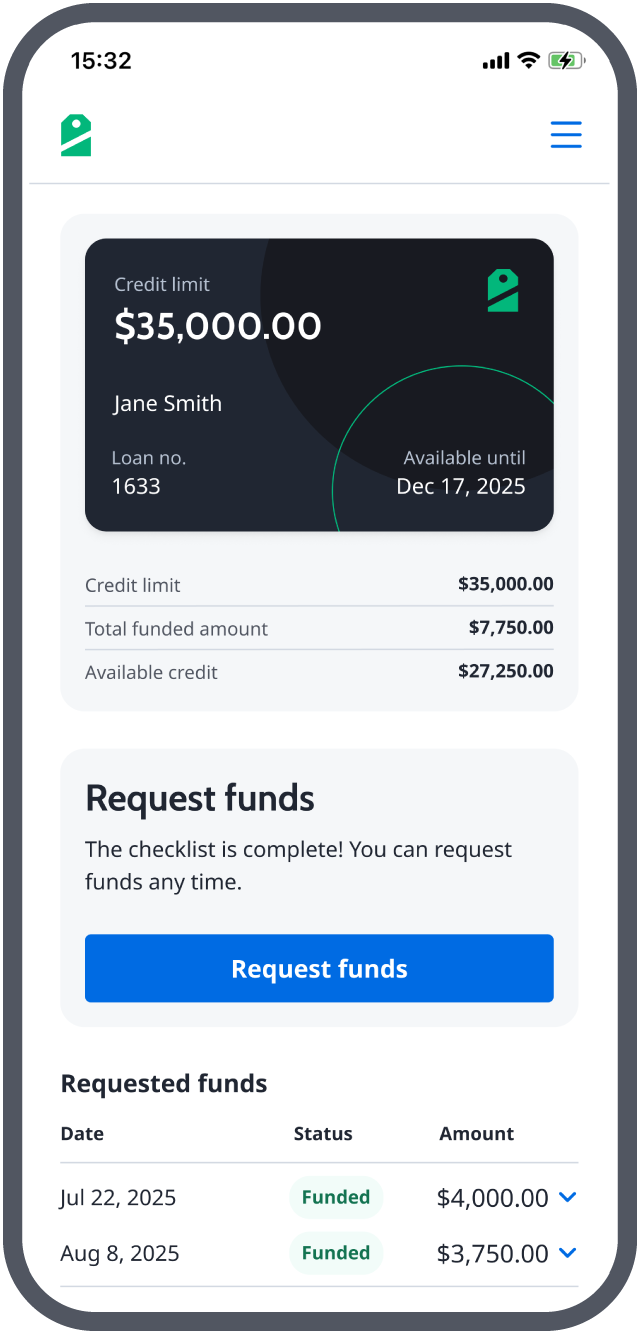Image resolution: width=640 pixels, height=1334 pixels.
Task: Tap the Total funded amount row
Action: point(319,628)
